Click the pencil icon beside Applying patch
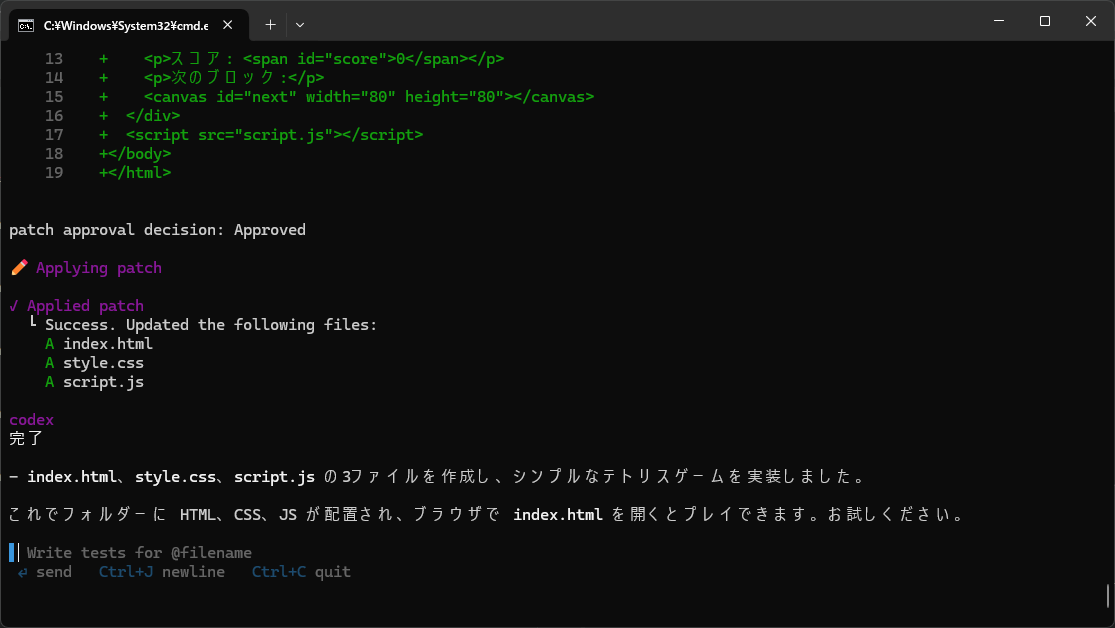1115x628 pixels. coord(19,268)
